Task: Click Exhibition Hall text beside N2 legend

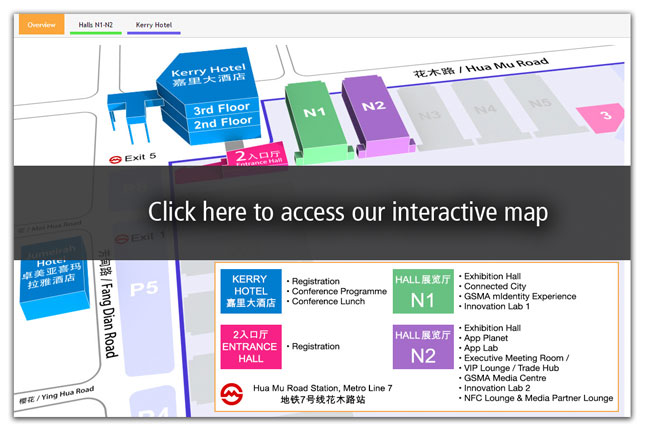Action: [x=492, y=328]
